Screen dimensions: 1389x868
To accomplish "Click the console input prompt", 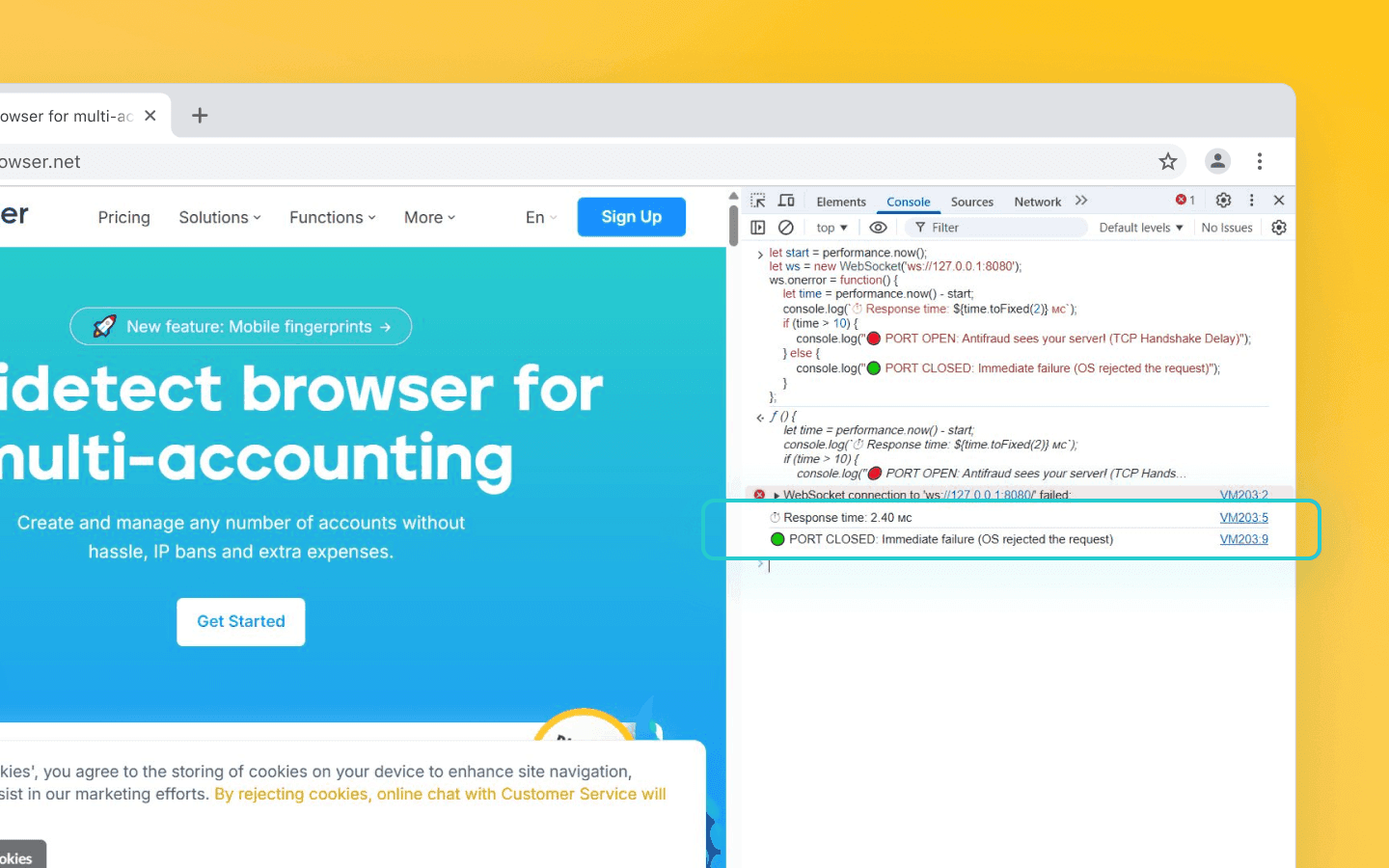I will pos(1013,566).
